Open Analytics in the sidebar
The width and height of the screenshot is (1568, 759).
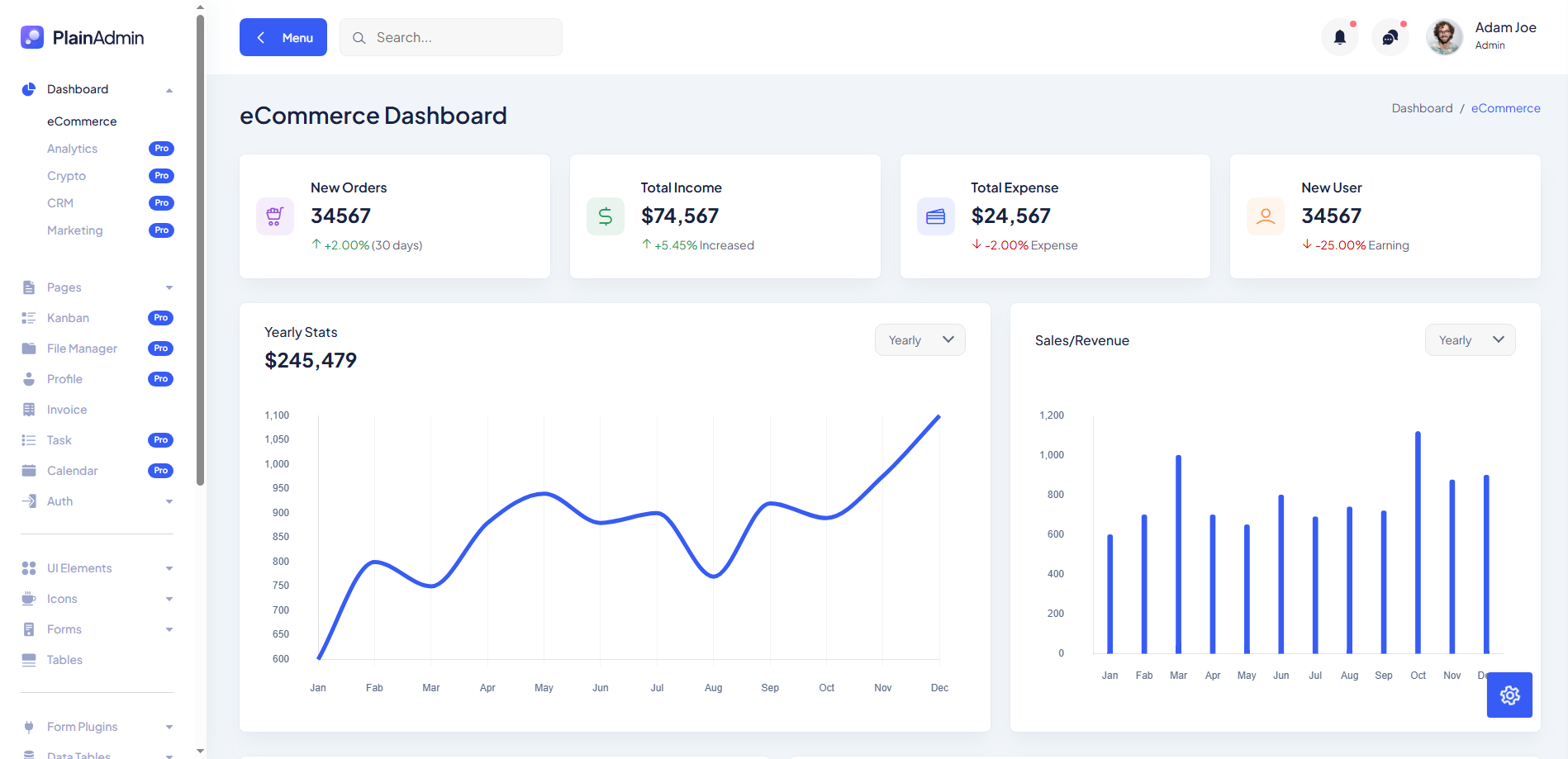point(72,149)
